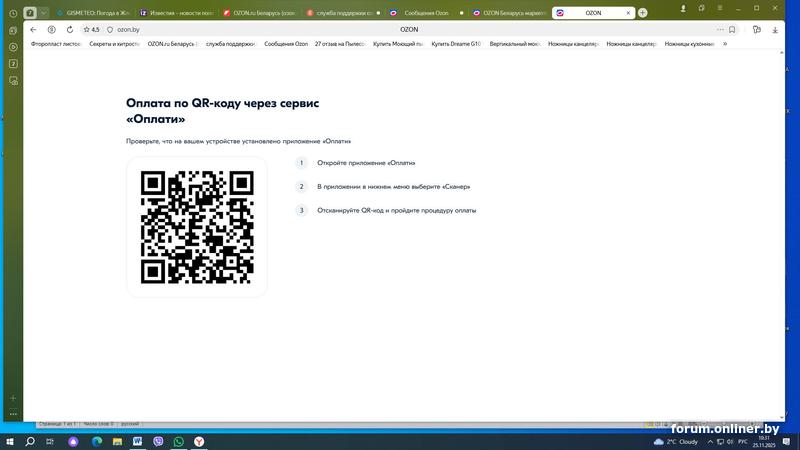Open Windows taskbar search
This screenshot has height=450, width=800.
click(30, 441)
